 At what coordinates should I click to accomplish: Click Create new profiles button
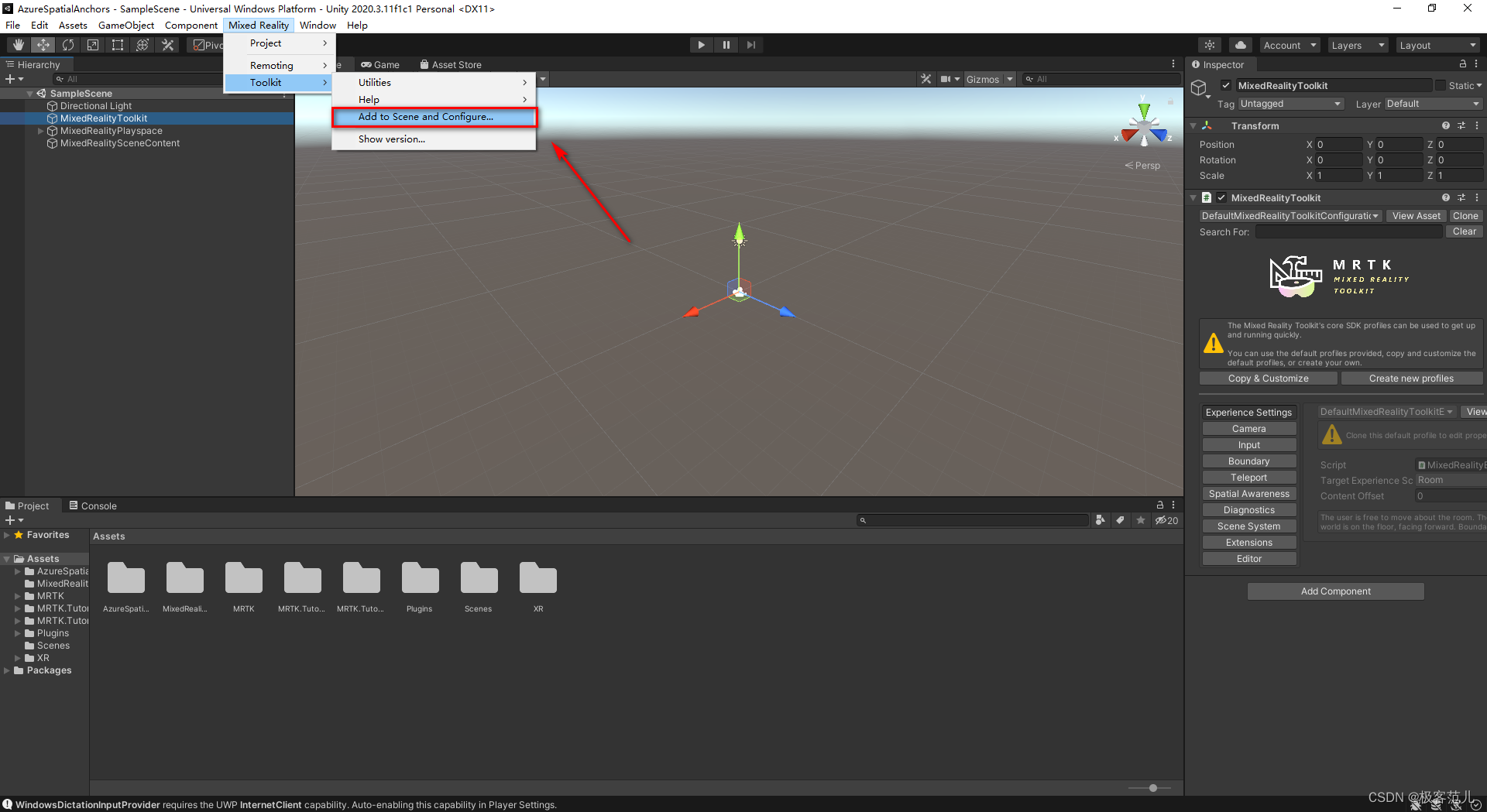click(x=1411, y=379)
